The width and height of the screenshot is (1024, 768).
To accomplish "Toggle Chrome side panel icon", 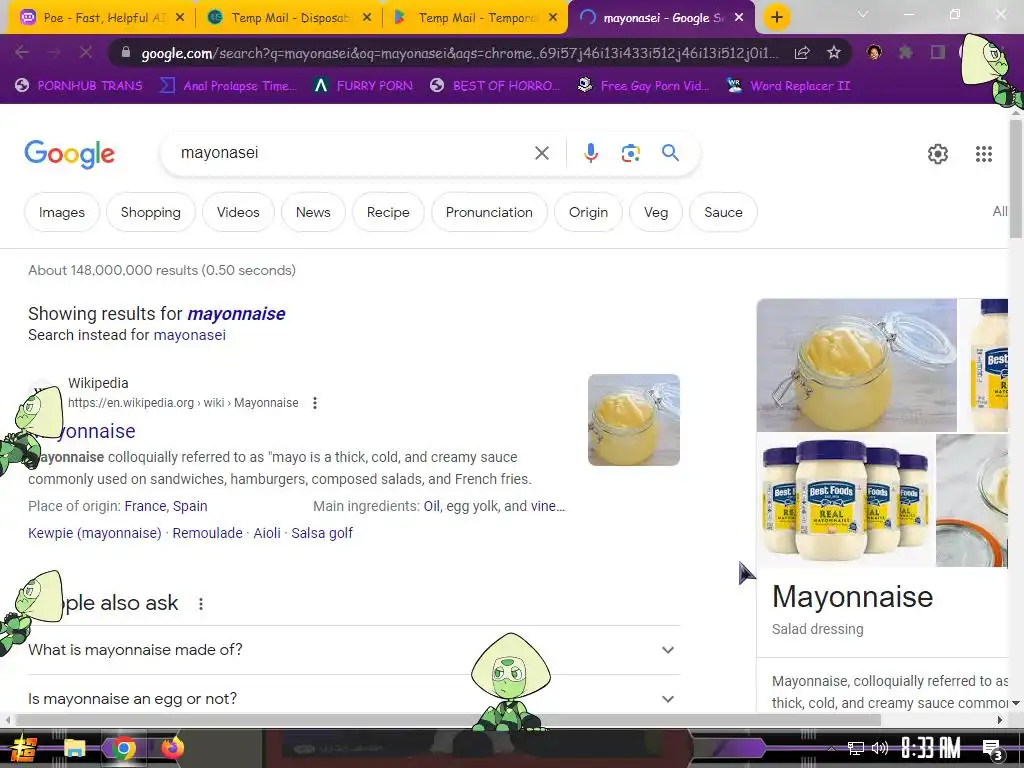I will coord(937,52).
